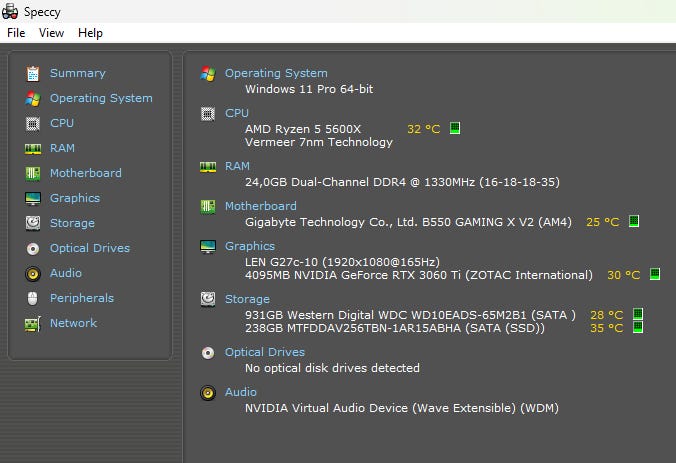Click the Network icon in sidebar

coord(33,323)
